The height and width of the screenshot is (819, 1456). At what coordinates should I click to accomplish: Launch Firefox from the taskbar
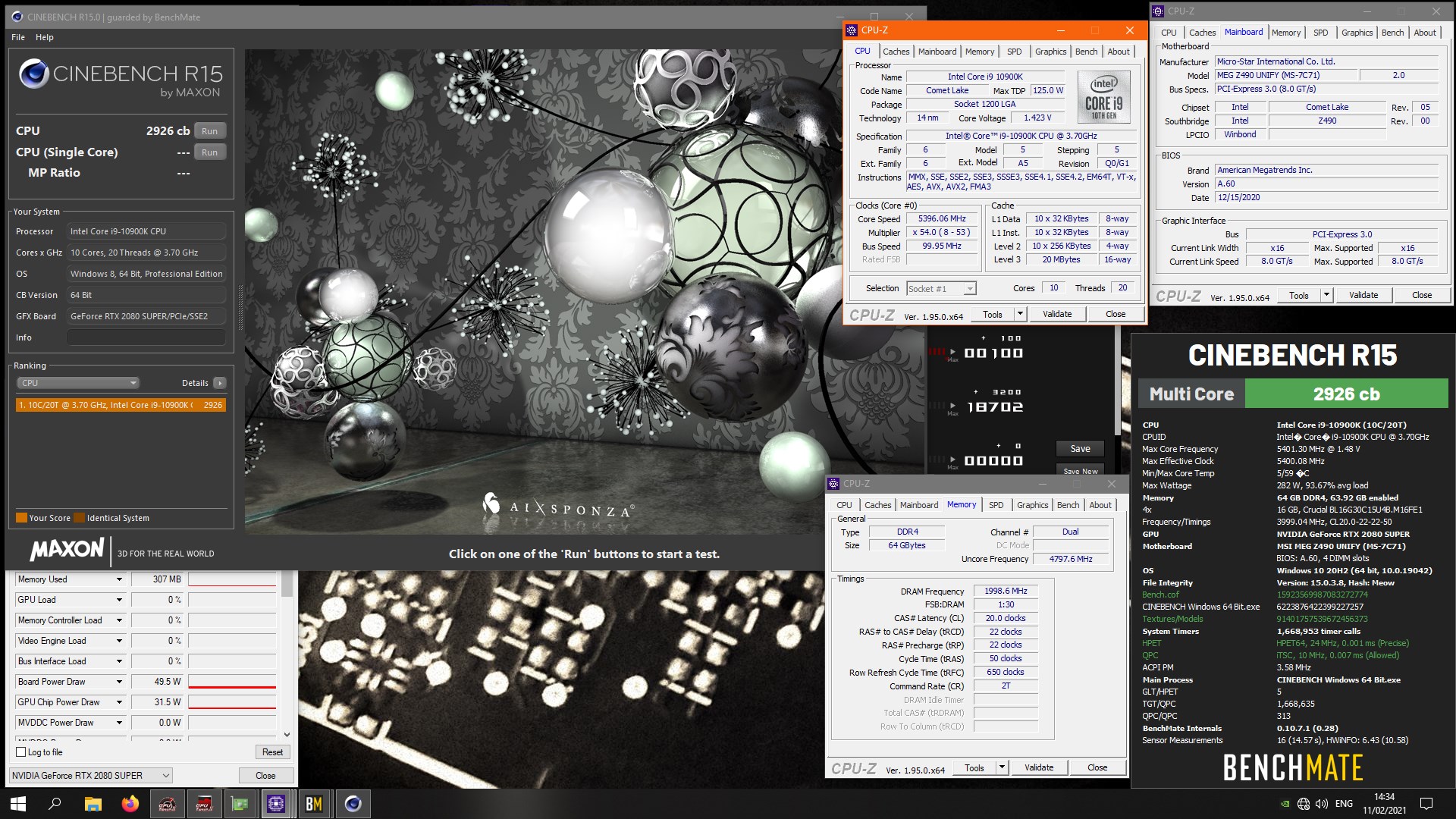pos(130,804)
